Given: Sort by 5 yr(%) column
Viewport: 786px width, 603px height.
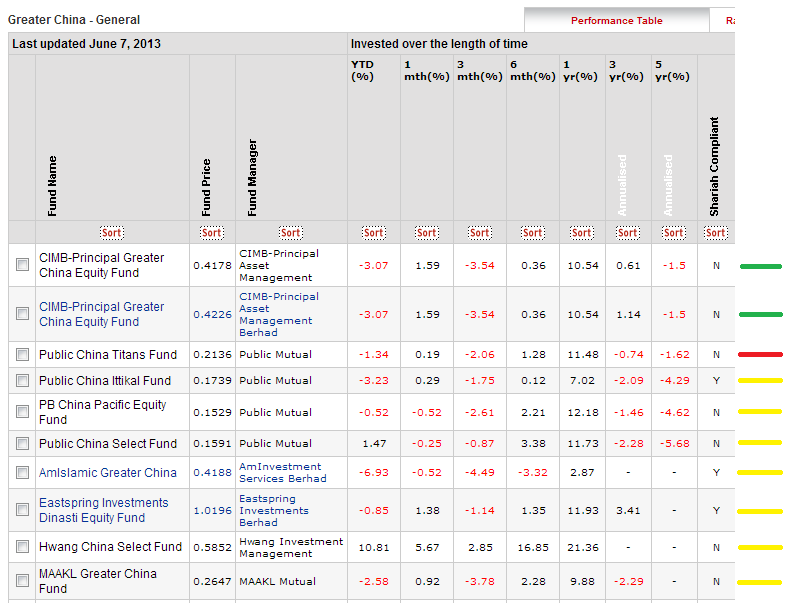Looking at the screenshot, I should pos(674,233).
